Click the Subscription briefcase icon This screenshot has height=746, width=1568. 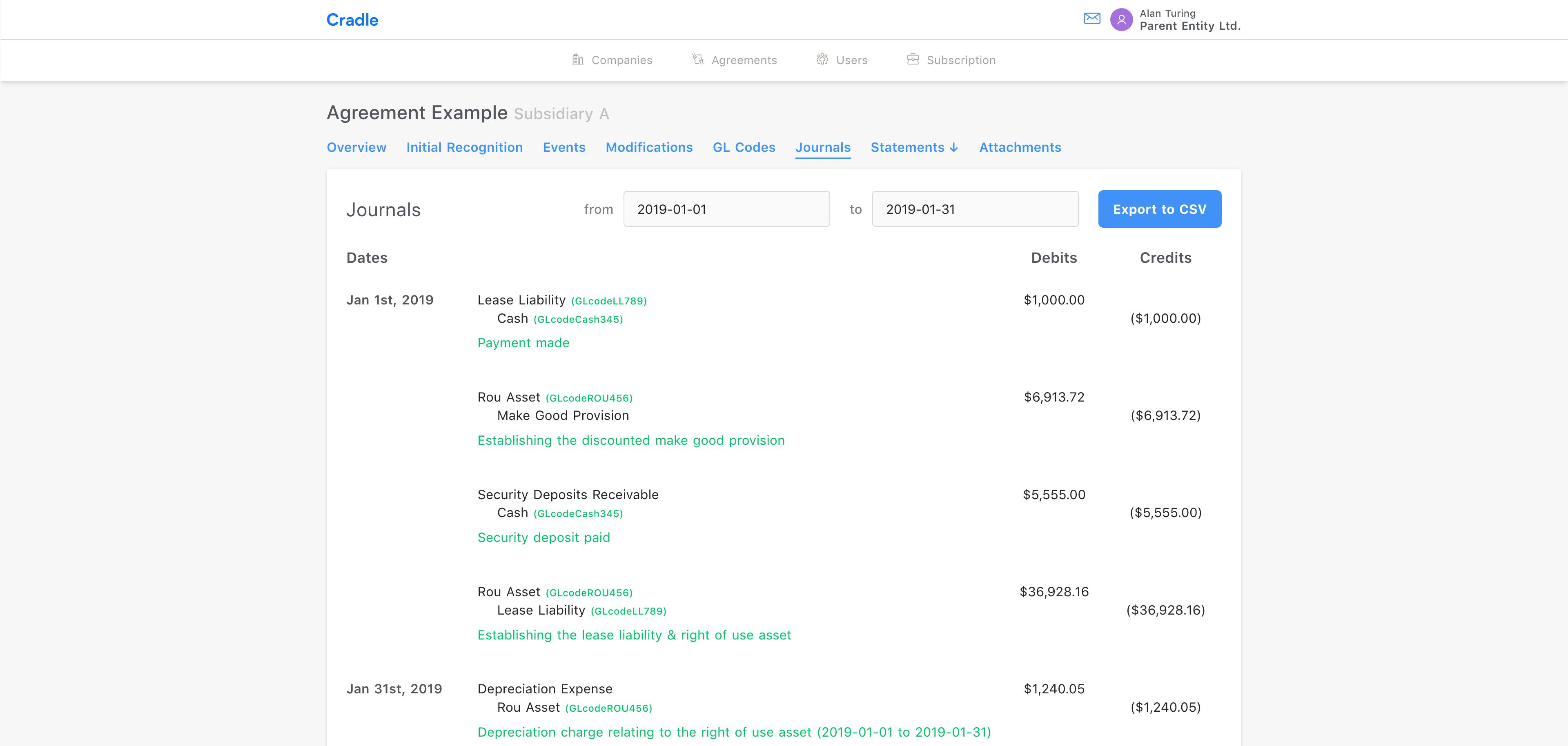[913, 59]
